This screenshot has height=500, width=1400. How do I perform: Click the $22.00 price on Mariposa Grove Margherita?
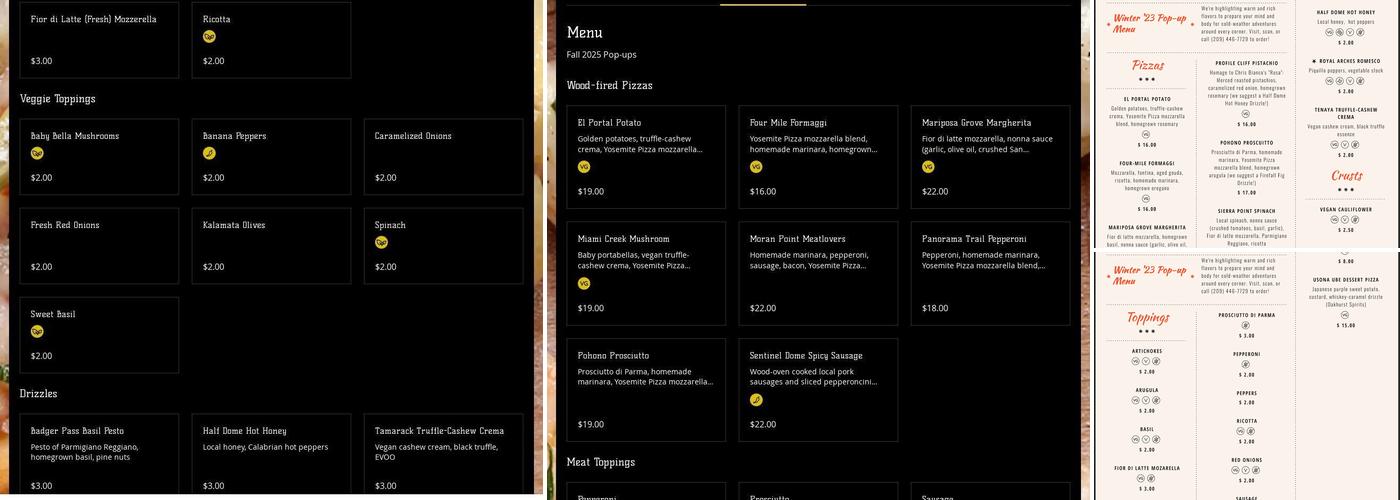935,192
